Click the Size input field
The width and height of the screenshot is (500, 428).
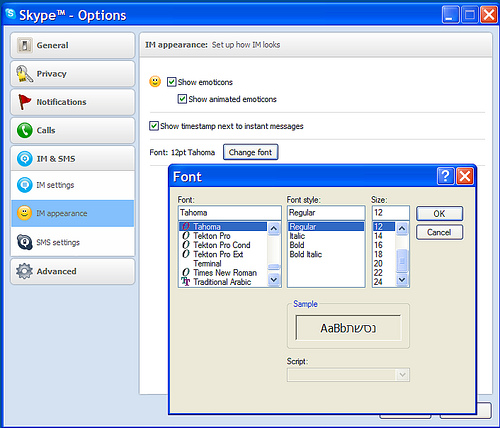tap(391, 213)
